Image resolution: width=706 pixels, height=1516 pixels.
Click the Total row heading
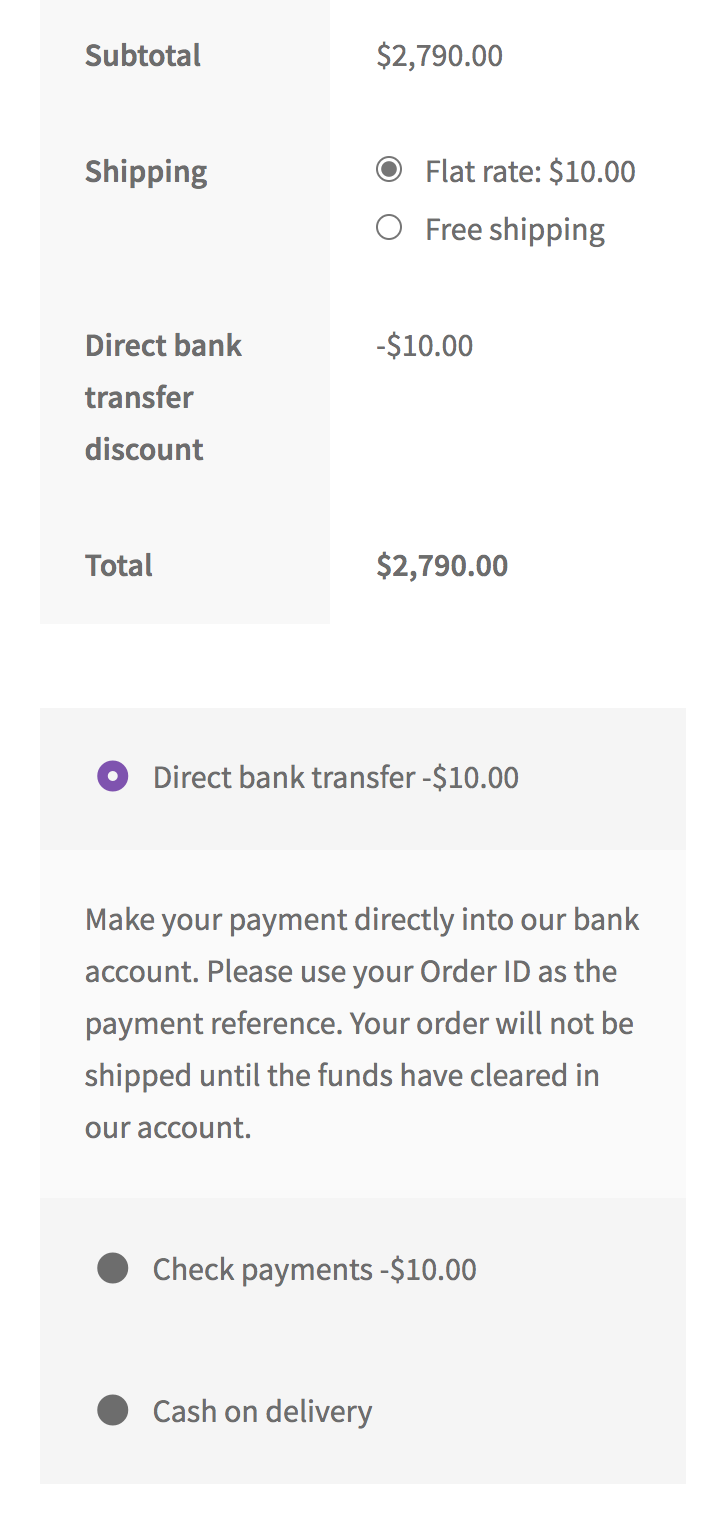pyautogui.click(x=119, y=565)
